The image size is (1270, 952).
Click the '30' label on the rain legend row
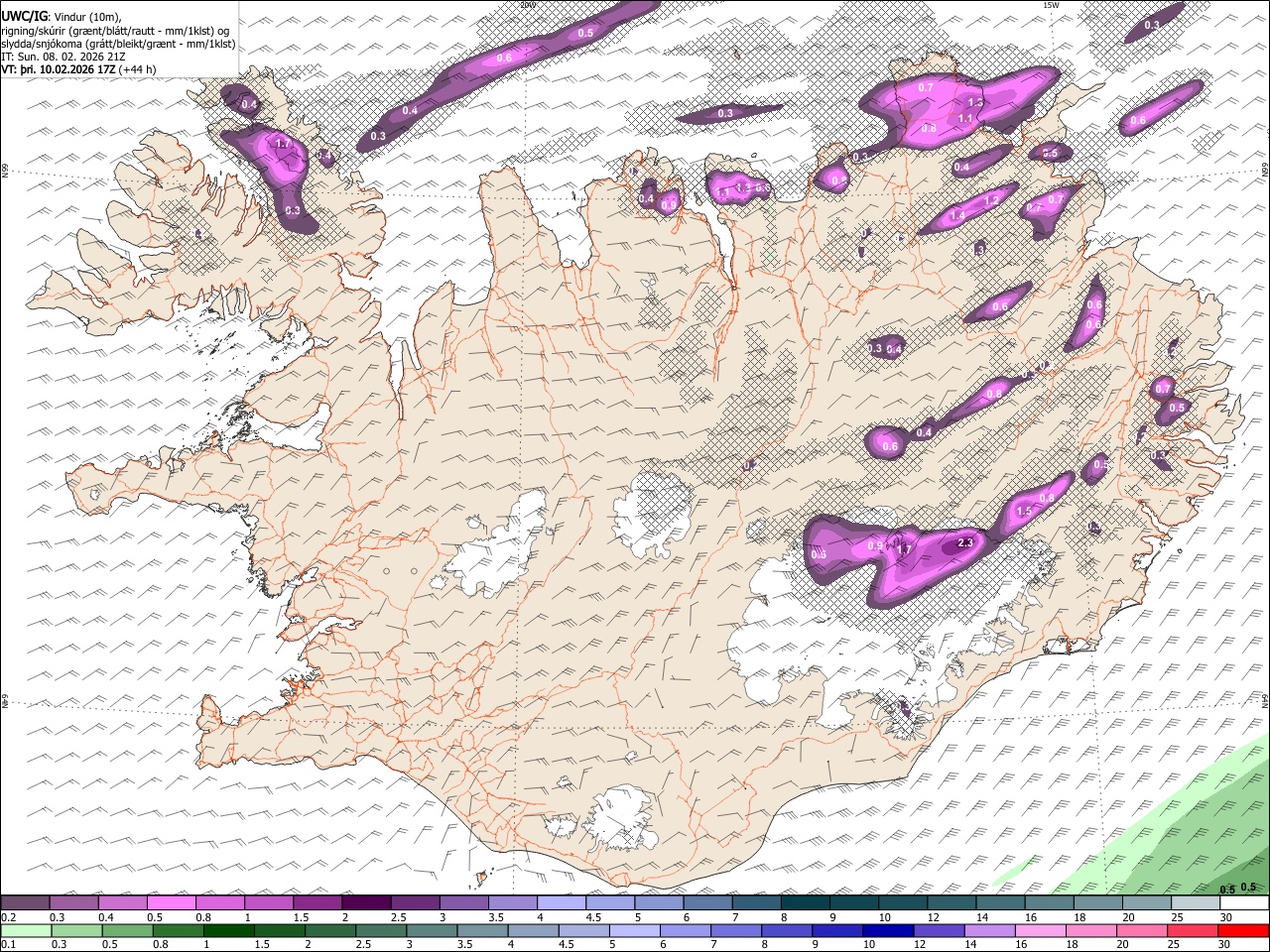pyautogui.click(x=1226, y=945)
